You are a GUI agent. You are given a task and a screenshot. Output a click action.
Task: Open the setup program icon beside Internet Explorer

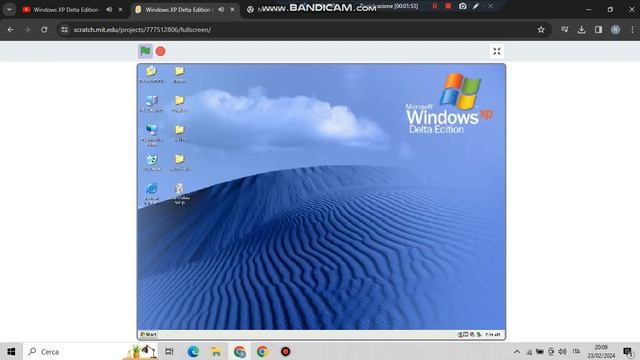coord(180,193)
